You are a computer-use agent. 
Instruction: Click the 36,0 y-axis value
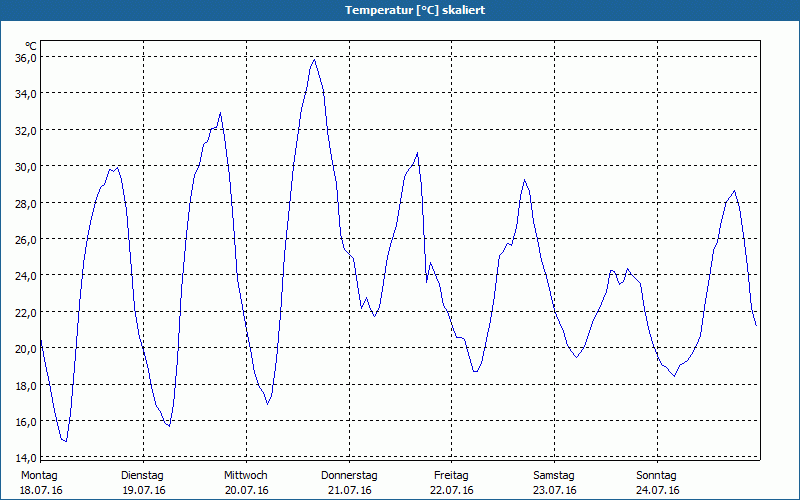26,58
